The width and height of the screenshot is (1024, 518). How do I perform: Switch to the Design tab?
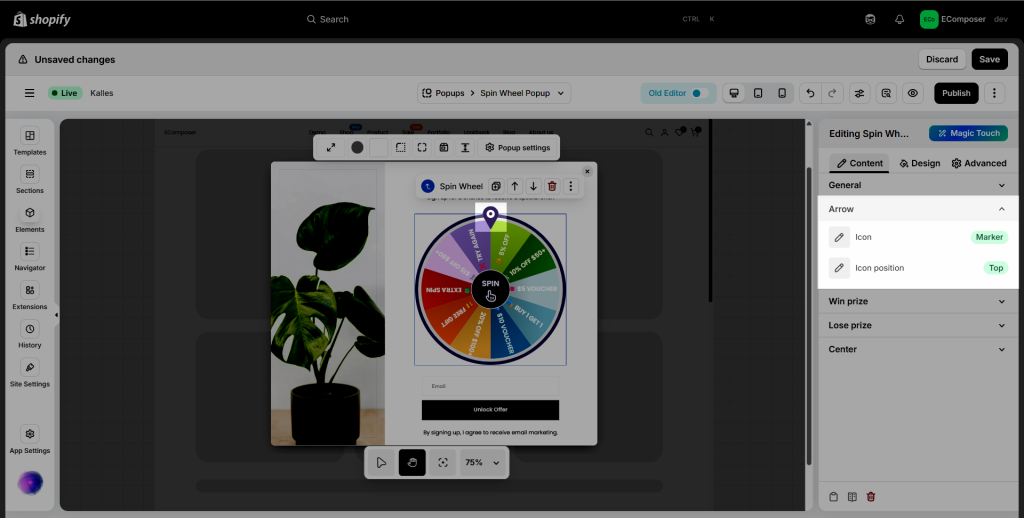(919, 163)
